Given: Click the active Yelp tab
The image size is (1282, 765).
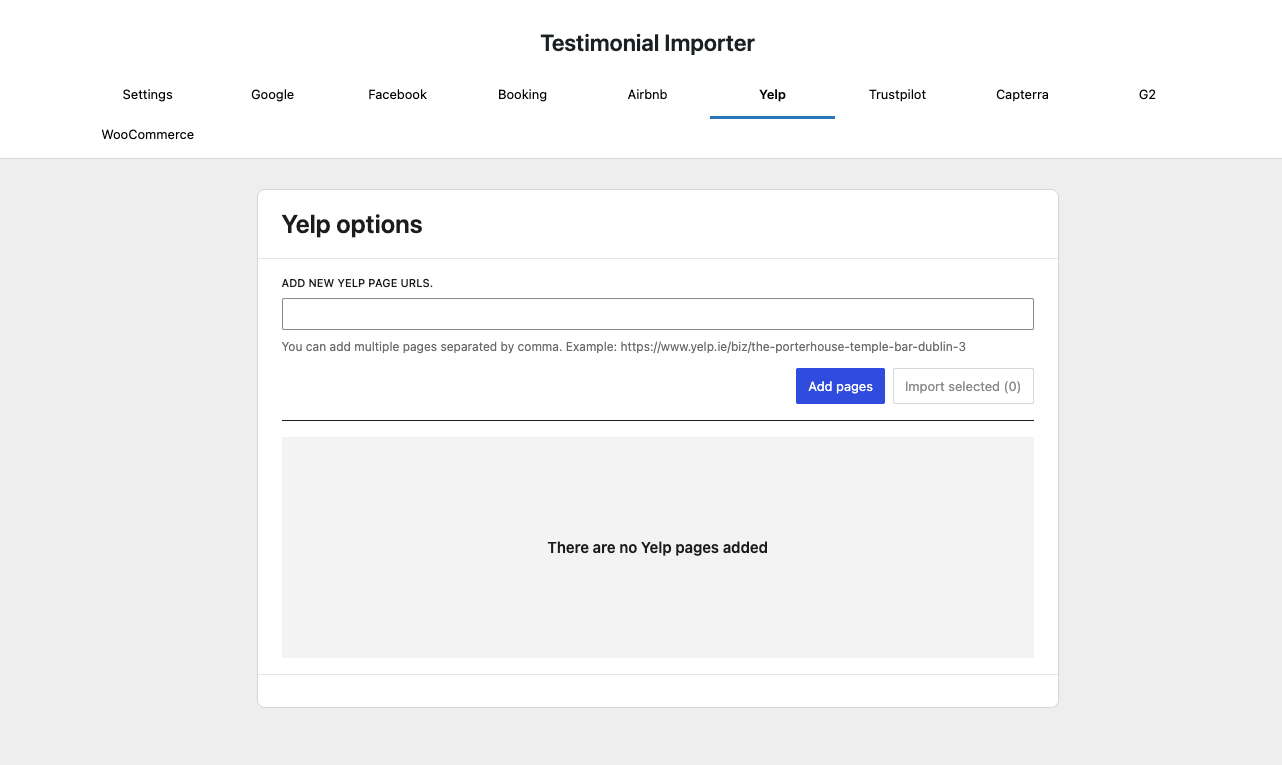Looking at the screenshot, I should (x=772, y=95).
